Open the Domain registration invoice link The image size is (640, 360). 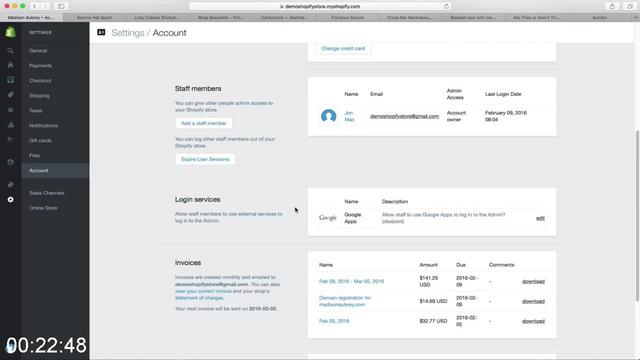coord(345,301)
